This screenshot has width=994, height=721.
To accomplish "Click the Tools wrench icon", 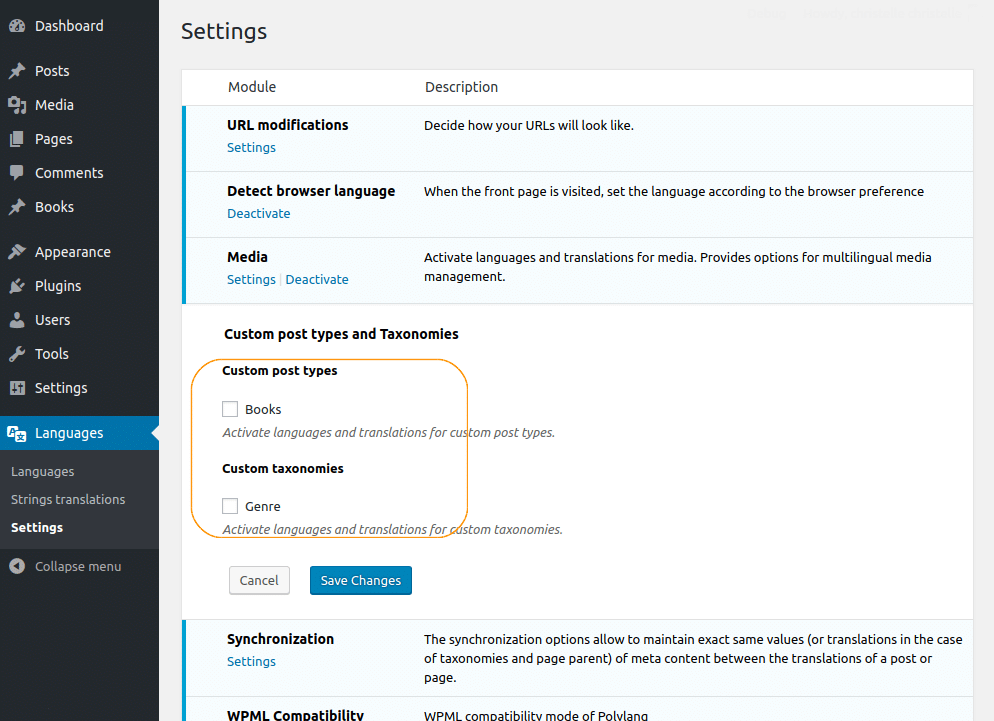I will [x=17, y=354].
